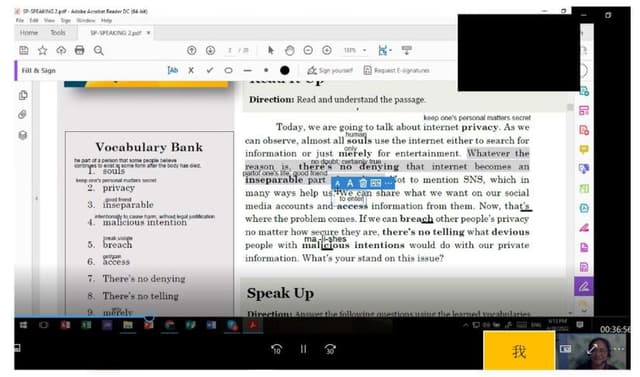This screenshot has width=640, height=377.
Task: Activate the Hand pan tool
Action: click(x=289, y=50)
